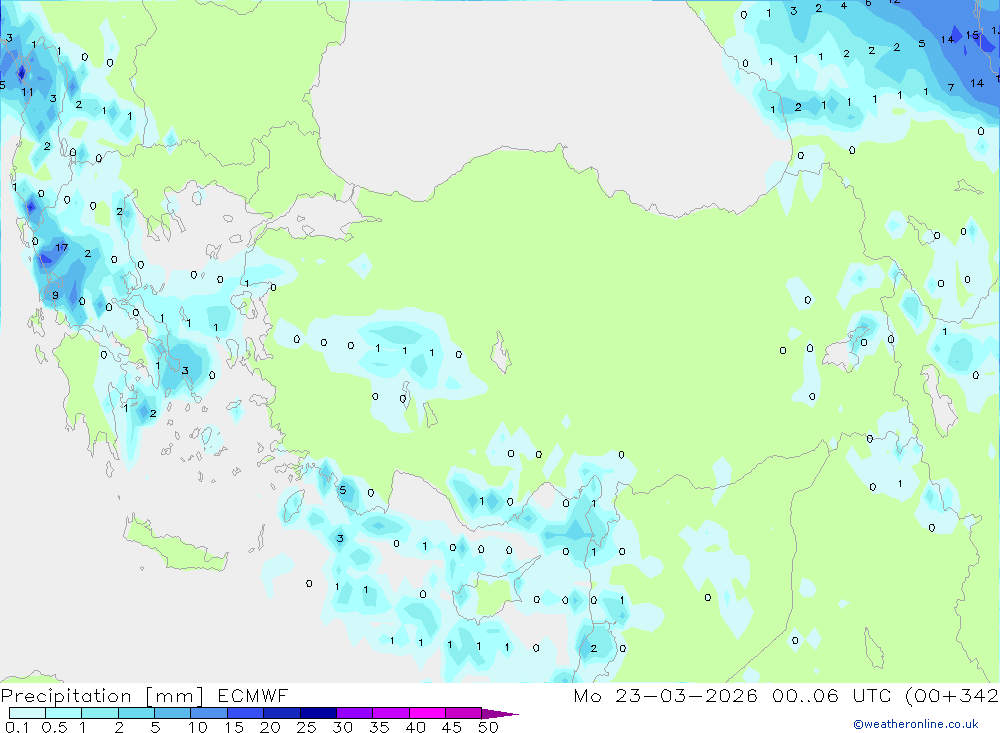This screenshot has width=1000, height=733.
Task: Pick the 0.1–0.5 mm lightest legend swatch
Action: (27, 713)
